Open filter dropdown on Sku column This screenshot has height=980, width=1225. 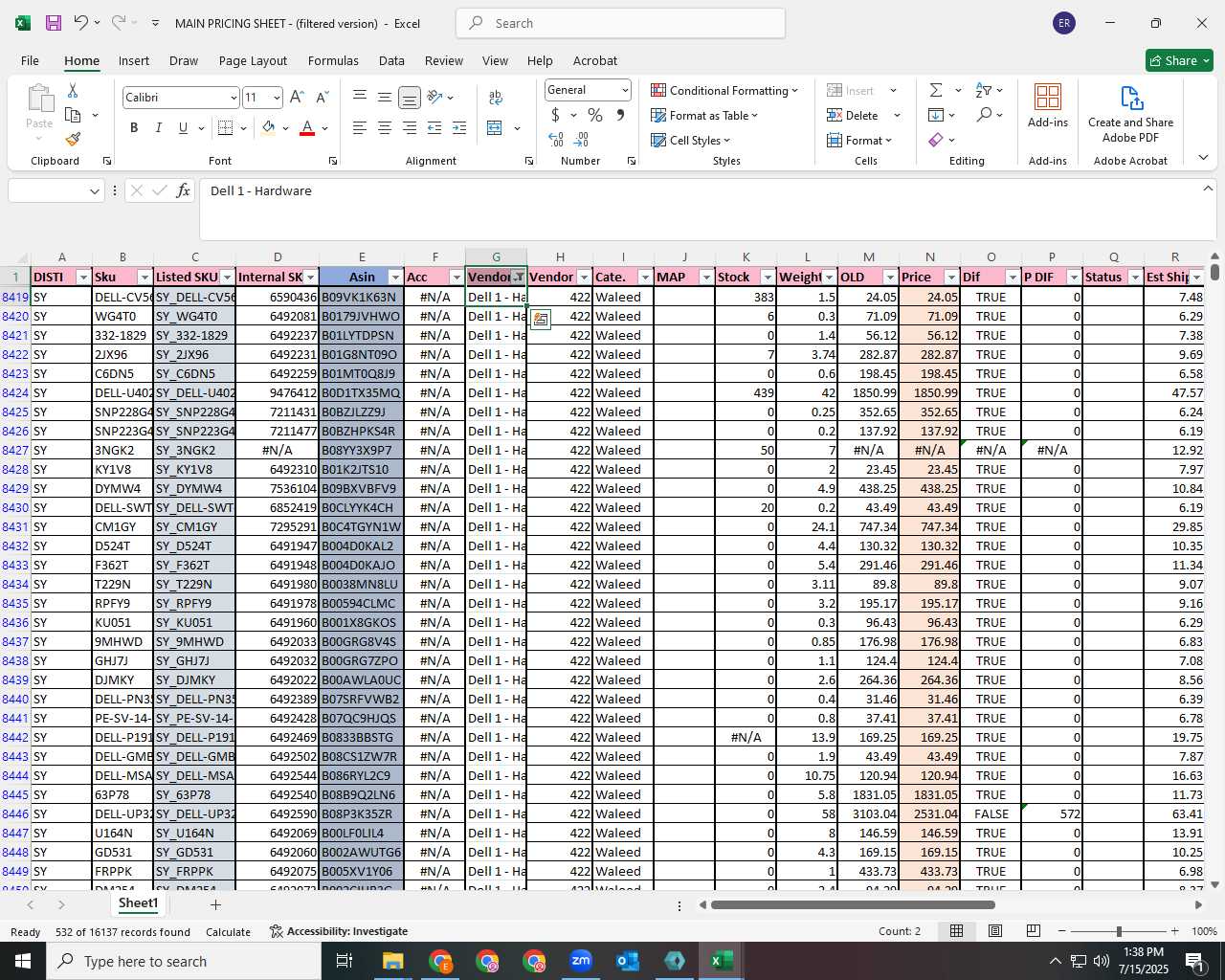pyautogui.click(x=145, y=278)
